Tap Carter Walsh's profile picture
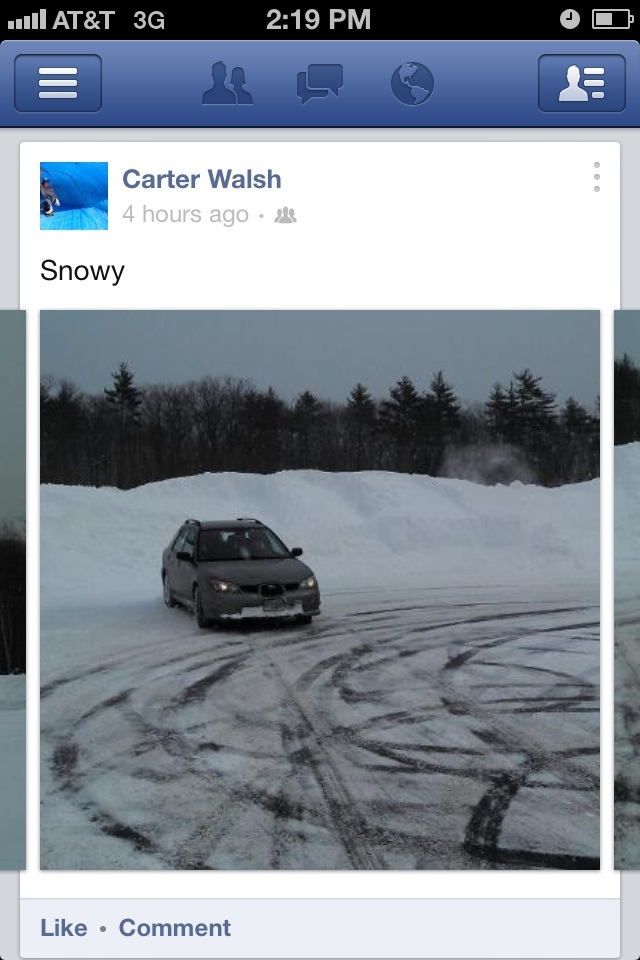Viewport: 640px width, 960px height. pos(74,196)
